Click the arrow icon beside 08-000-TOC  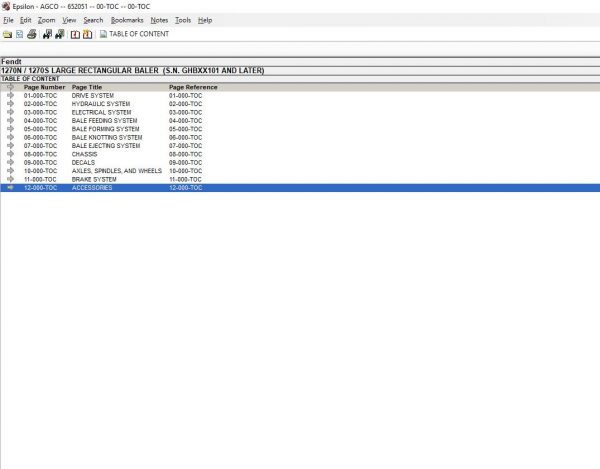pos(10,154)
